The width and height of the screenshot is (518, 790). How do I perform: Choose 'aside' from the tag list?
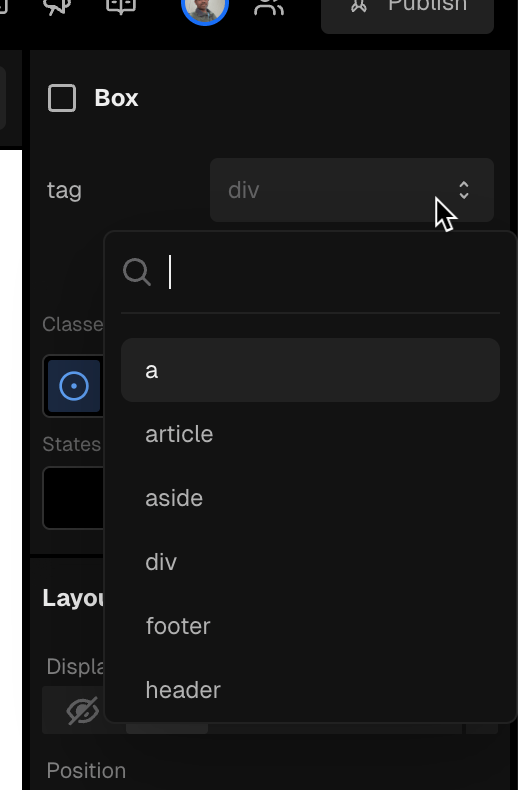[x=310, y=498]
